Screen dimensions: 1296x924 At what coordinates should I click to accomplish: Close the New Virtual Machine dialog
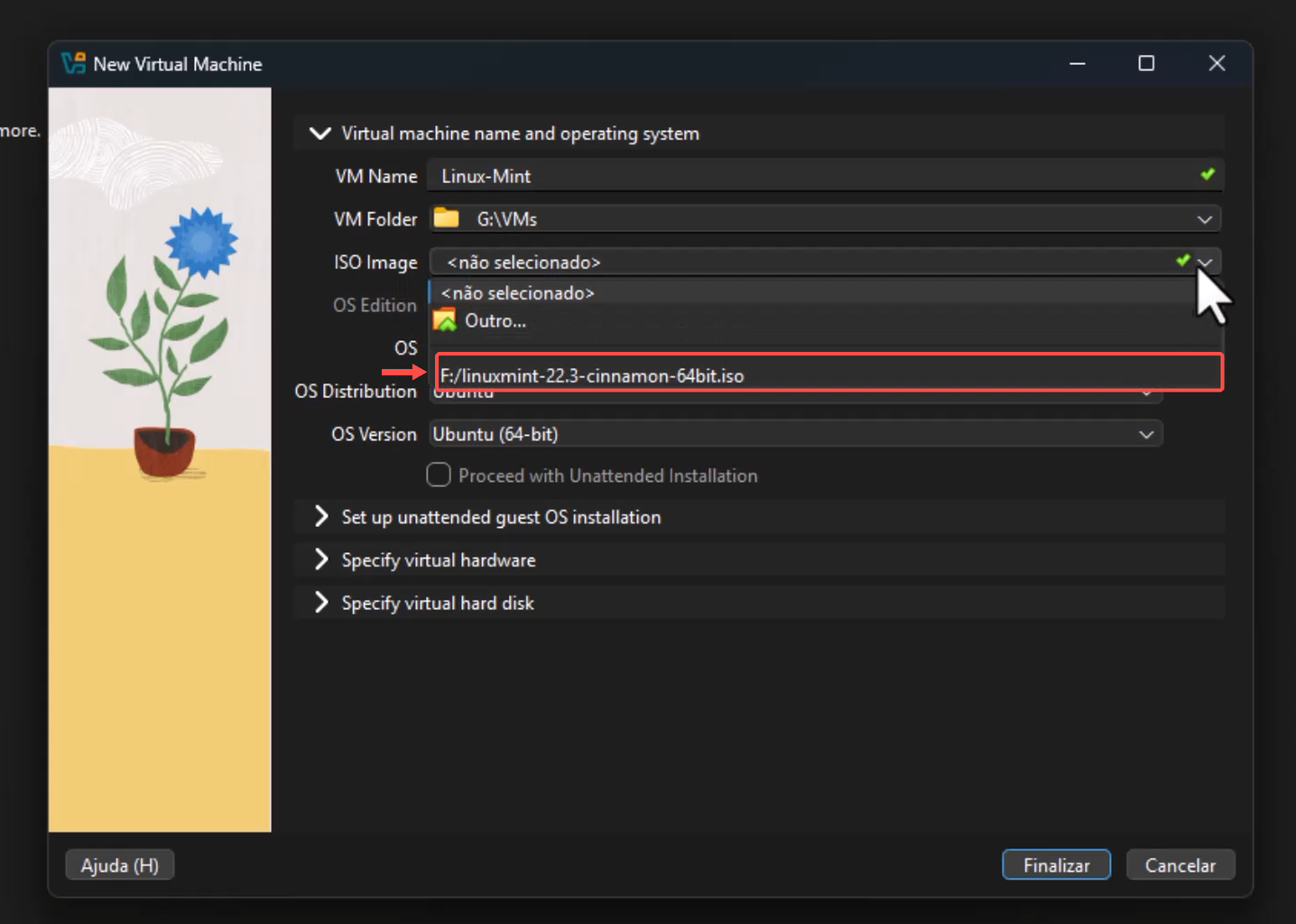click(x=1217, y=63)
